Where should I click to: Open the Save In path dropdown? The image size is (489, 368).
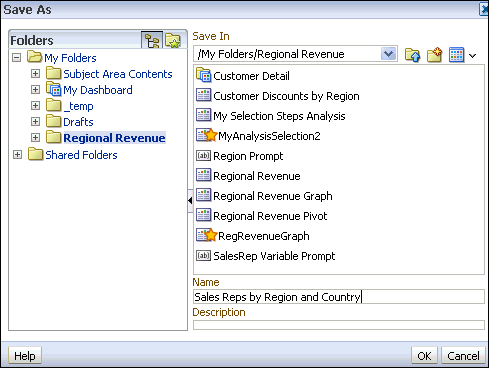pyautogui.click(x=388, y=54)
